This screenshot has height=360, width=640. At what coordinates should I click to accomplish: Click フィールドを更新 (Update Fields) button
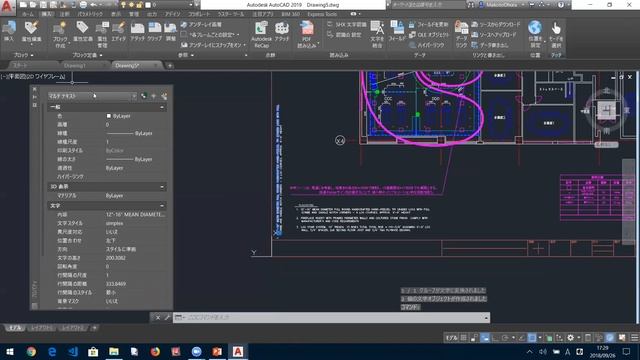[429, 24]
